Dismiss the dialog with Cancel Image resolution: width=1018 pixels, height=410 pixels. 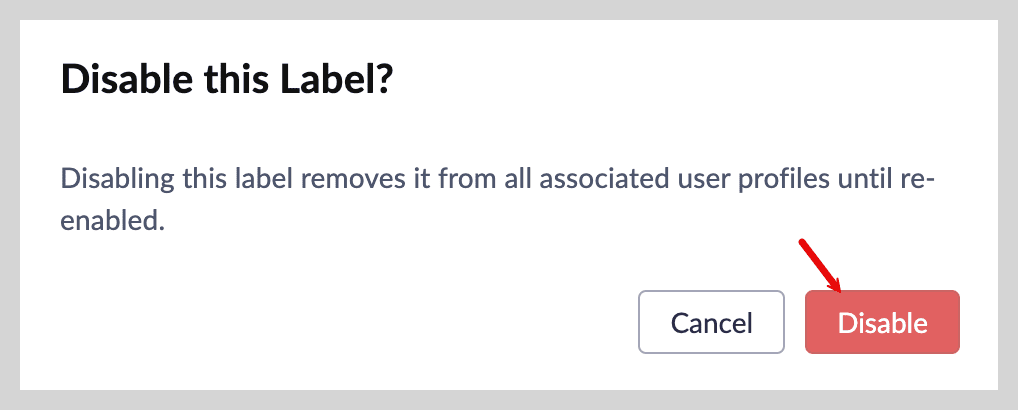coord(711,322)
